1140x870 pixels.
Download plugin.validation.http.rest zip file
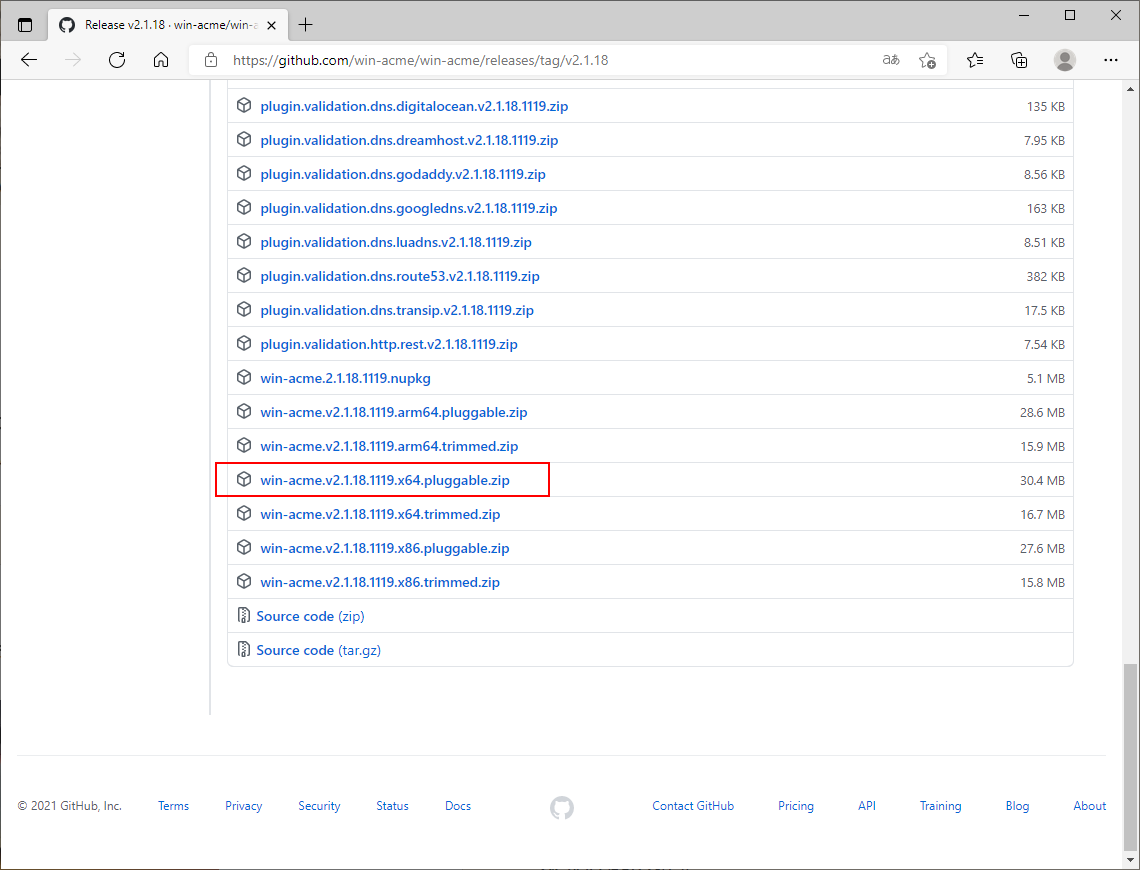[x=389, y=345]
